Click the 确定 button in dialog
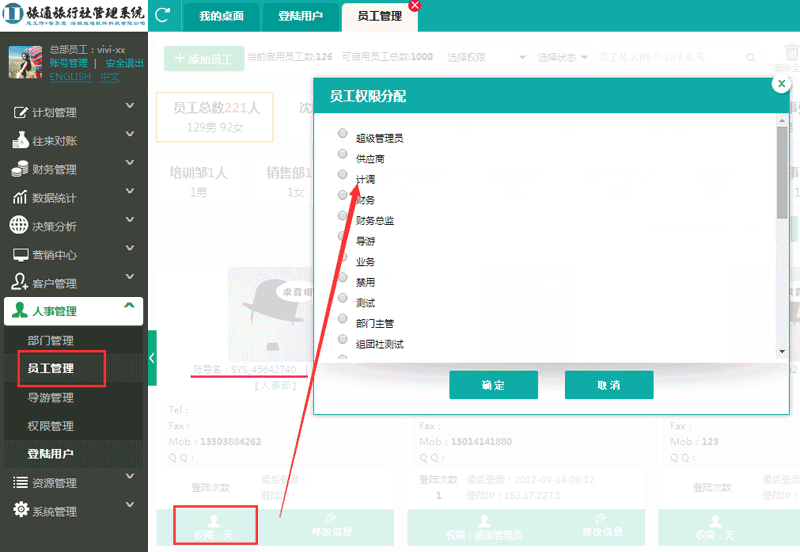 (x=493, y=385)
